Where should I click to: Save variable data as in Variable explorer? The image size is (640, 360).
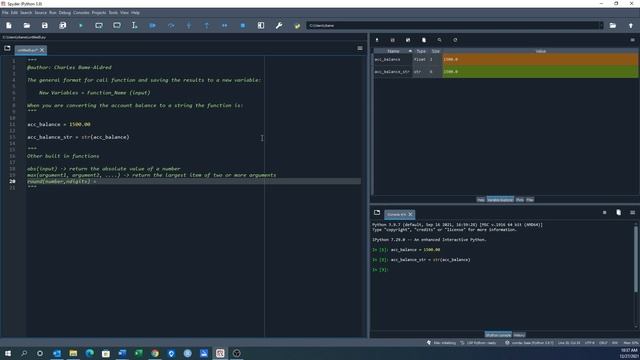[x=408, y=40]
